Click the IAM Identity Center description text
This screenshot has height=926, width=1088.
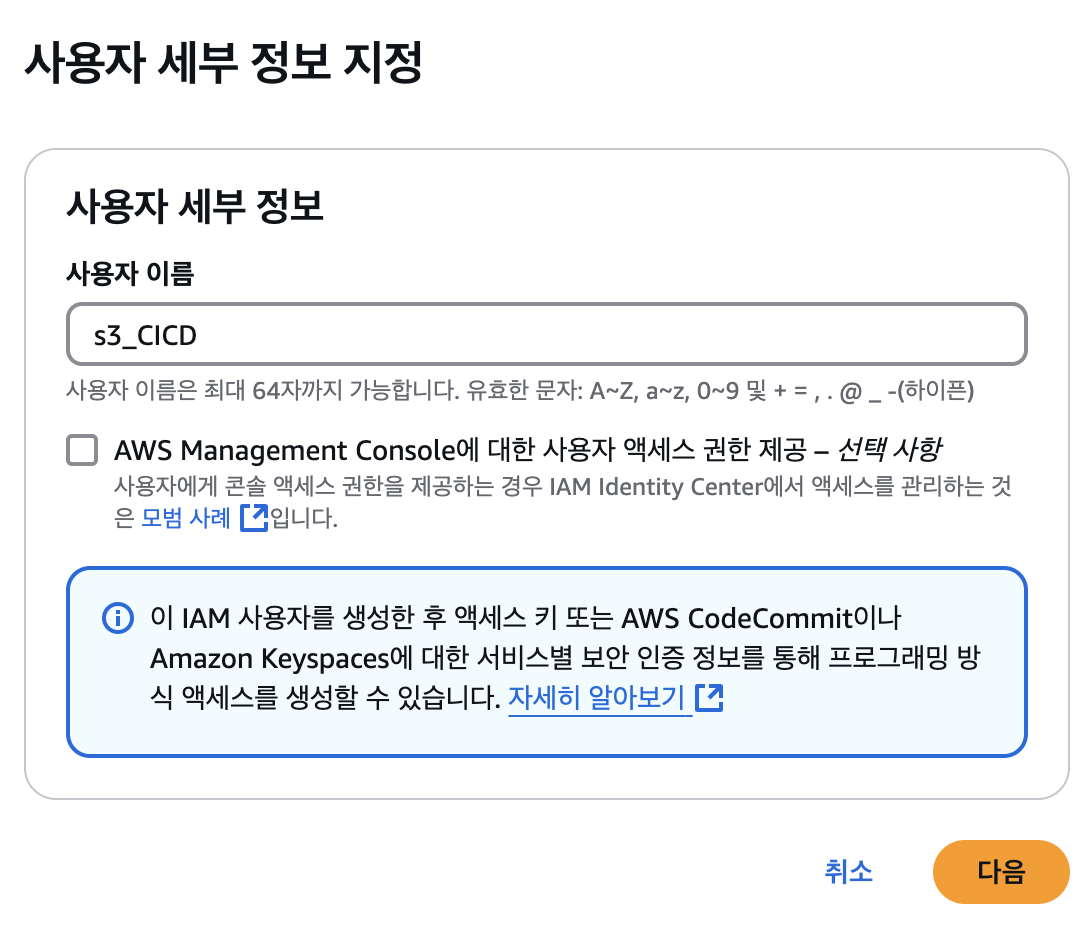click(563, 501)
